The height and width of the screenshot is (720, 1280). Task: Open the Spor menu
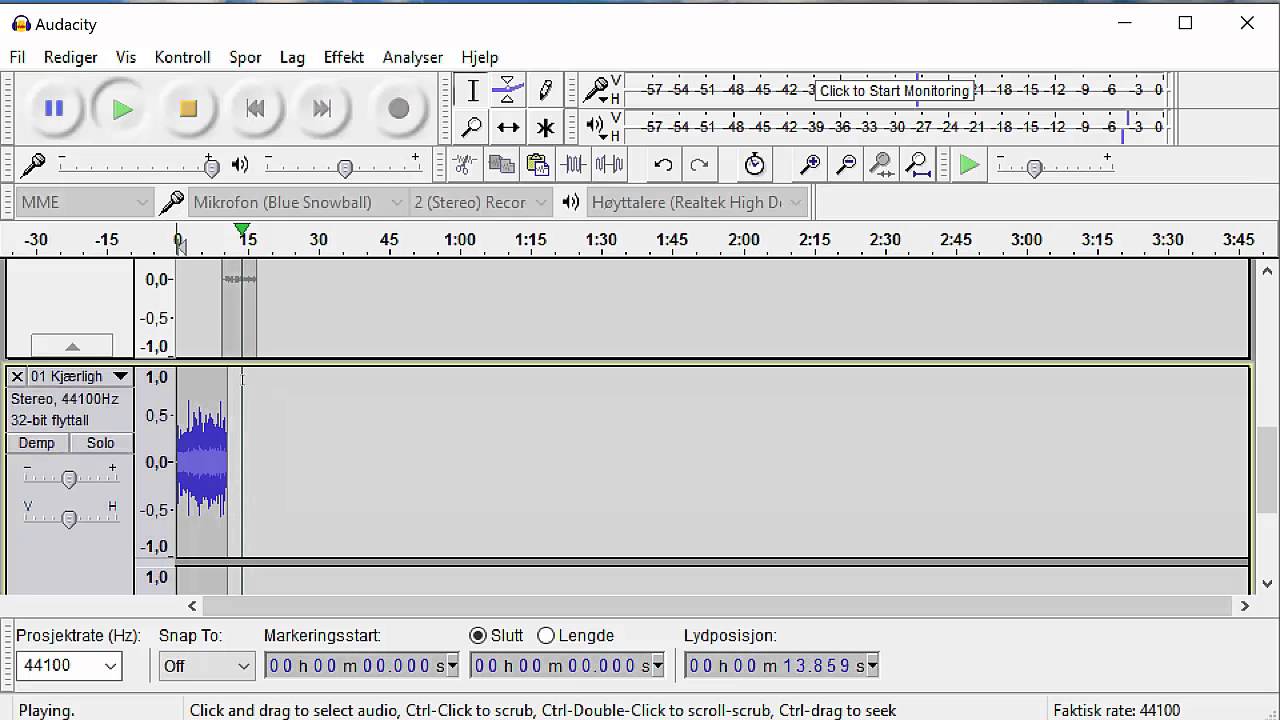point(245,57)
